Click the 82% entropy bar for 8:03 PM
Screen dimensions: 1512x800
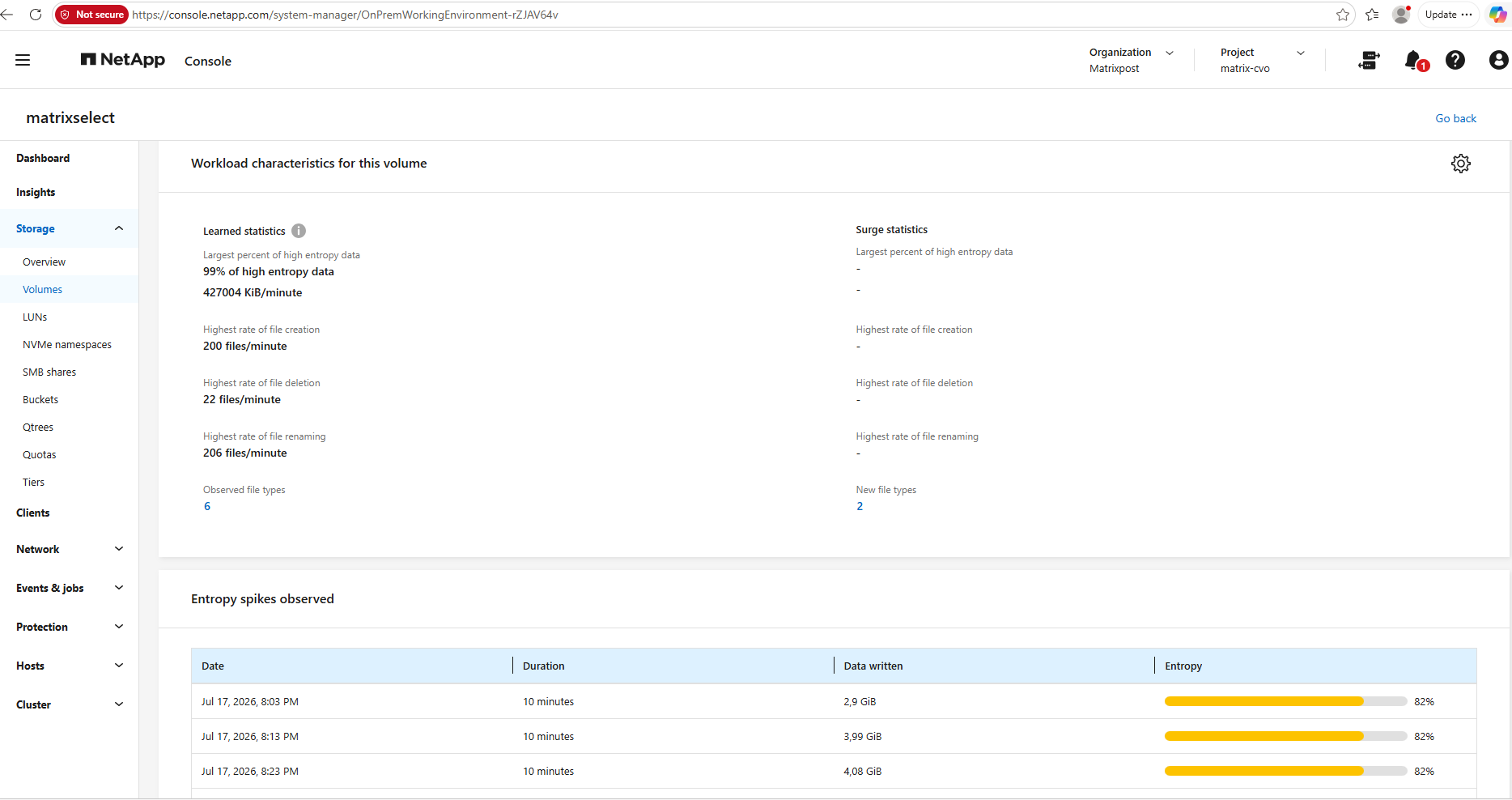(1285, 701)
